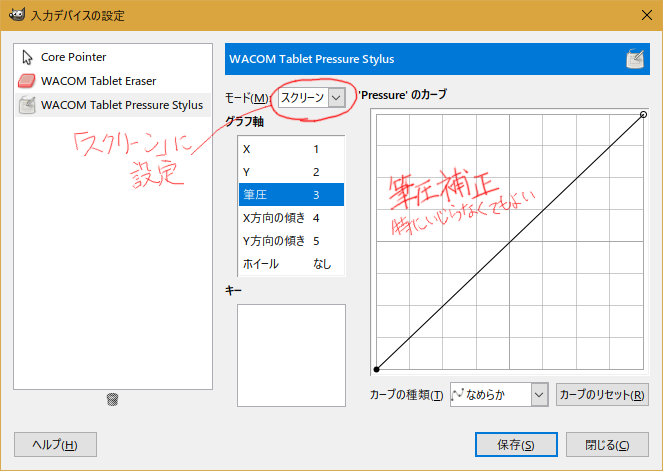Select the 筆圧 axis row

291,194
